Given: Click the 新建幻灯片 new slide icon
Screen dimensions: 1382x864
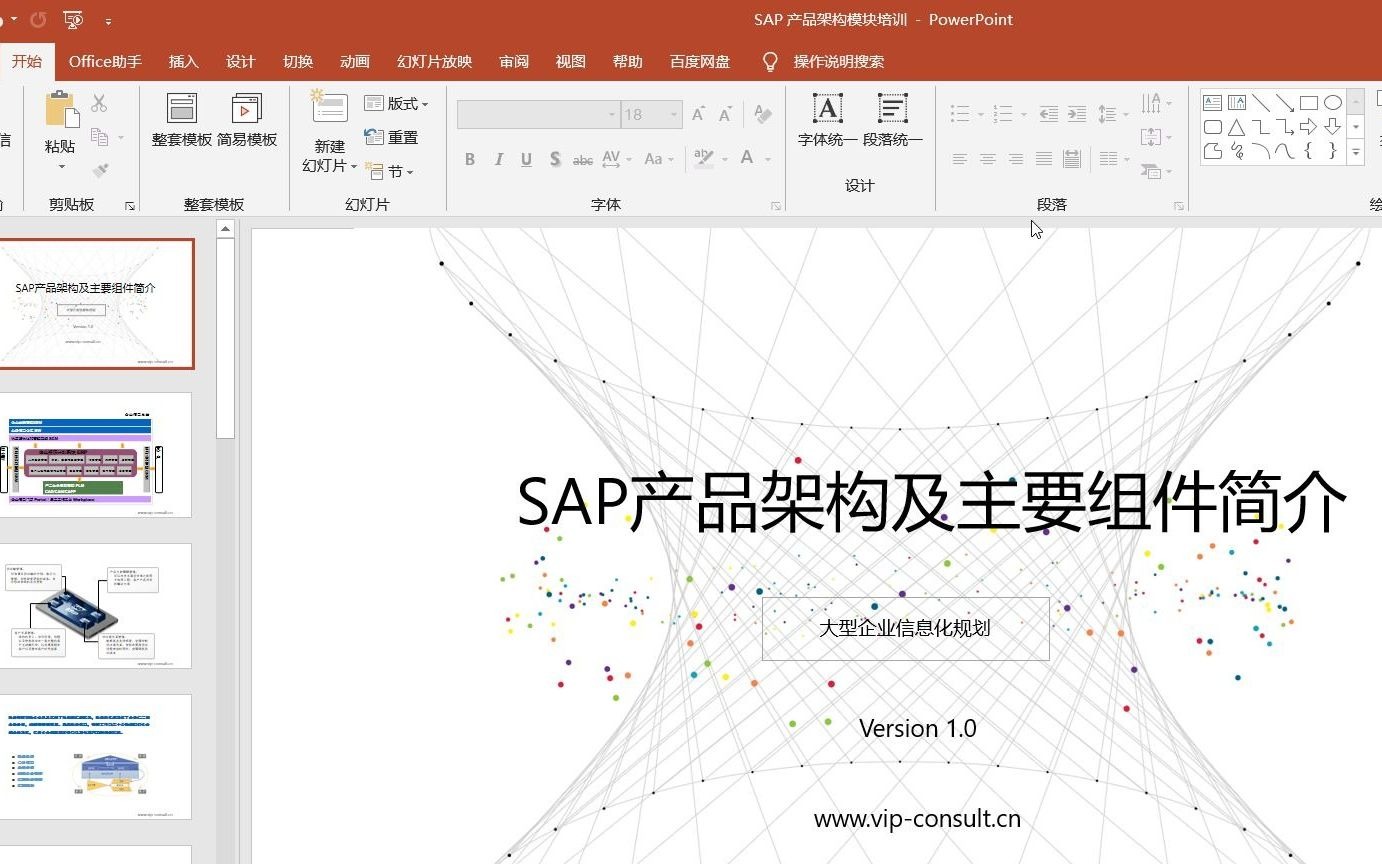Looking at the screenshot, I should click(329, 108).
